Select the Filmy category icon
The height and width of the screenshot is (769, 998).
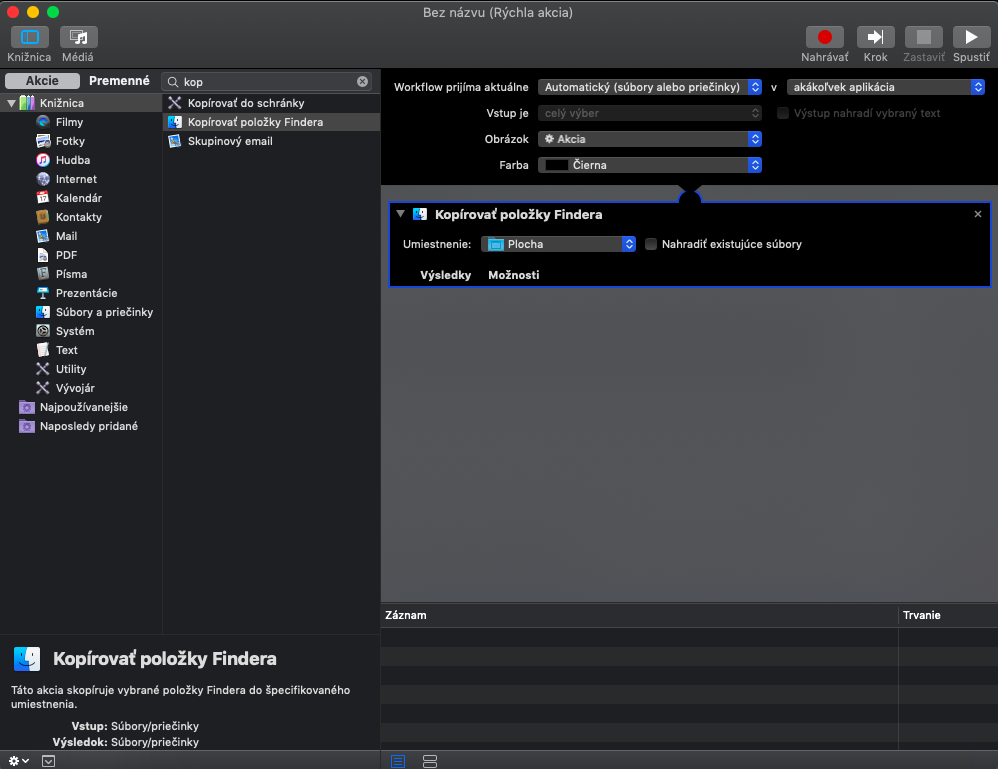[43, 122]
